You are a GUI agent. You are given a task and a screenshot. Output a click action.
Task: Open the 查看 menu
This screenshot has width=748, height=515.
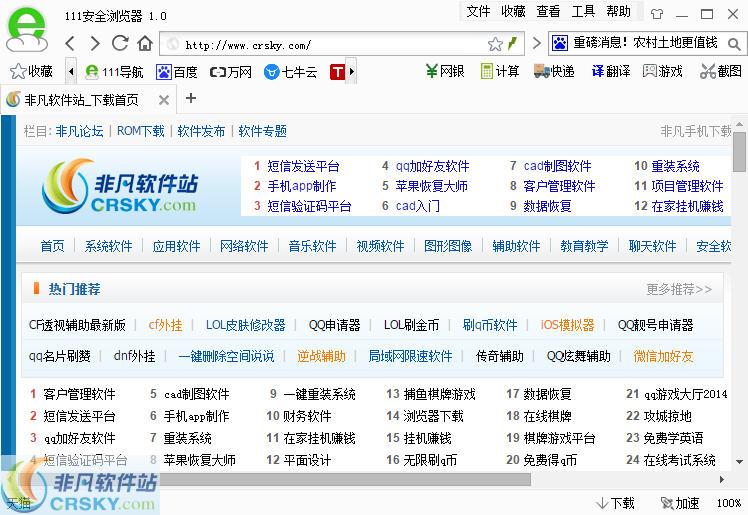click(548, 11)
